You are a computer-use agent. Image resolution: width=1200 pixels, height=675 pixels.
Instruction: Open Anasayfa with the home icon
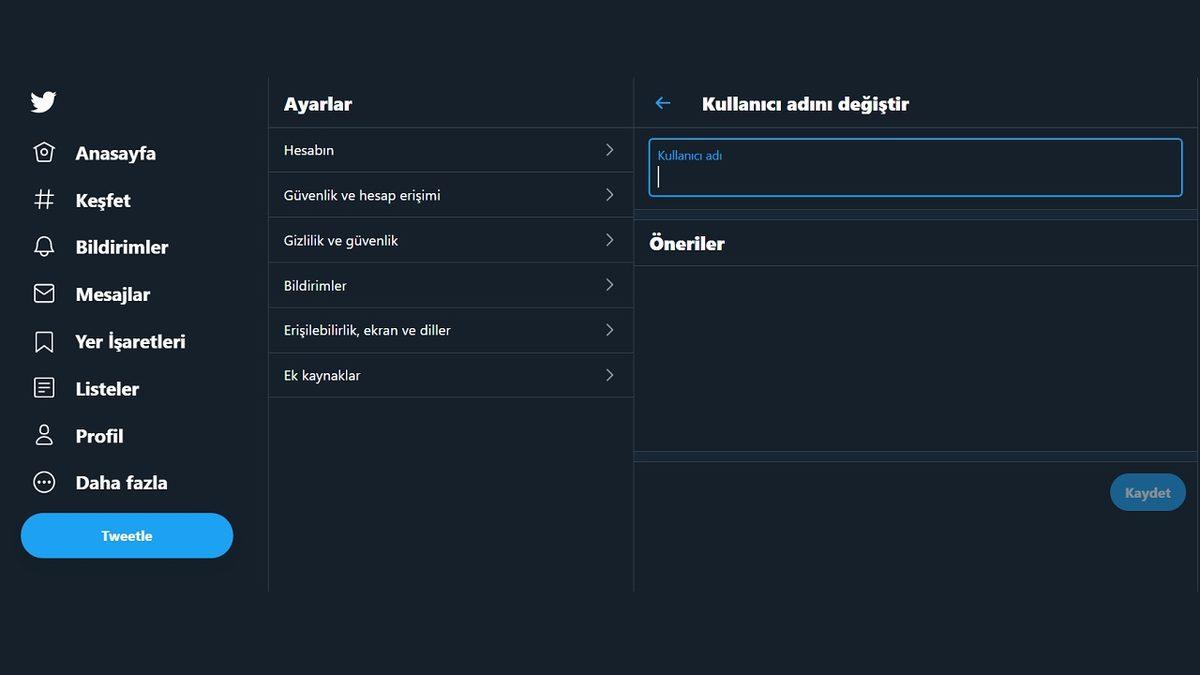pyautogui.click(x=44, y=152)
